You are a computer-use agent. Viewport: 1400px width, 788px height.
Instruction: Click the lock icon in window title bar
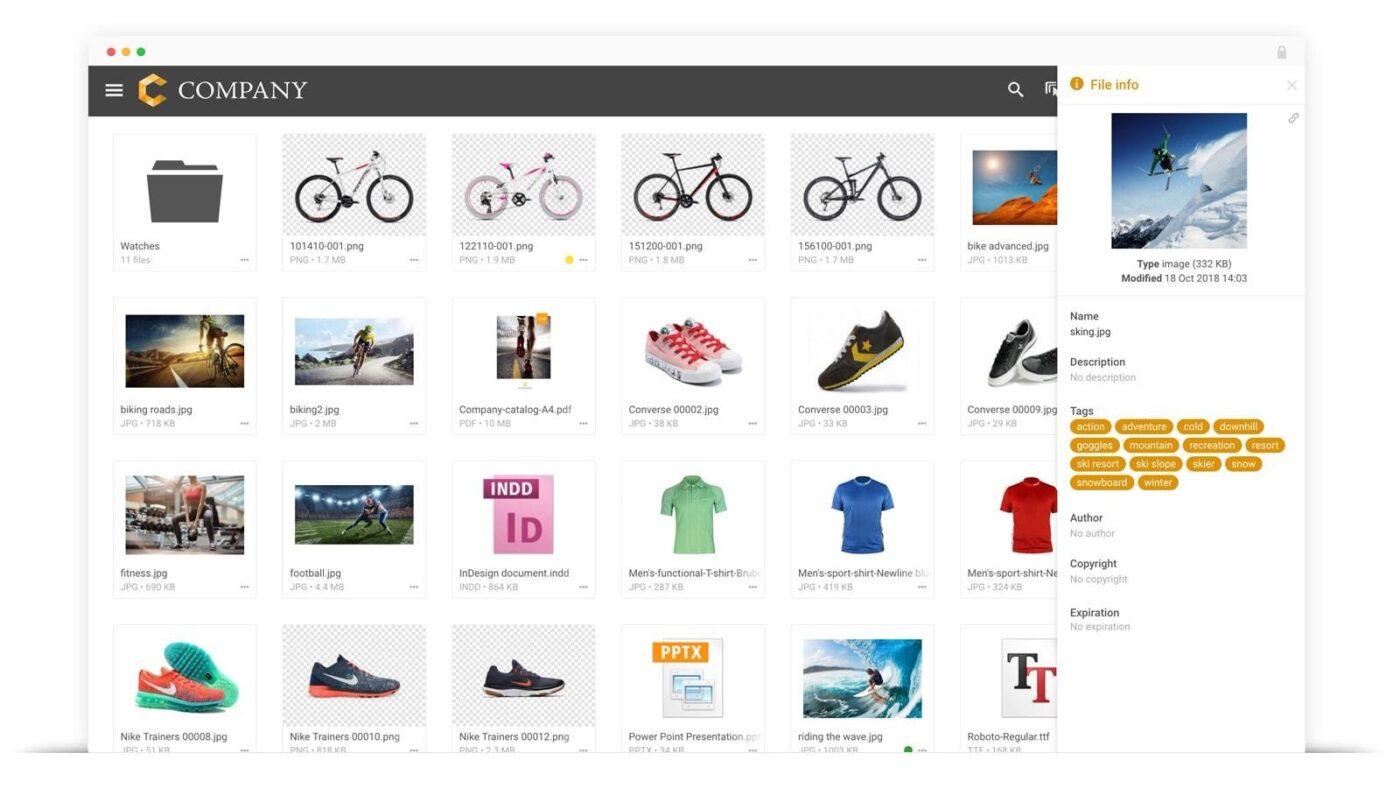point(1281,52)
